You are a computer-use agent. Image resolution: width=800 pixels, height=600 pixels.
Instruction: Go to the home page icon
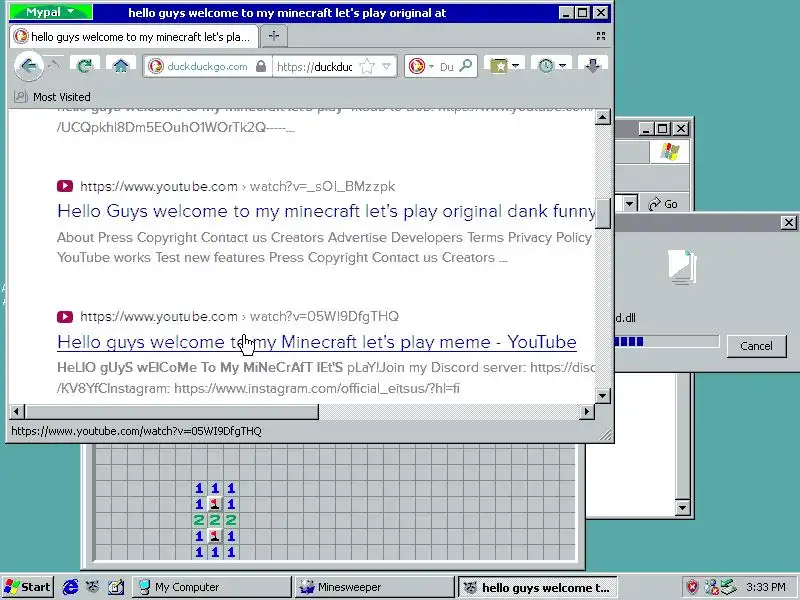pos(120,66)
